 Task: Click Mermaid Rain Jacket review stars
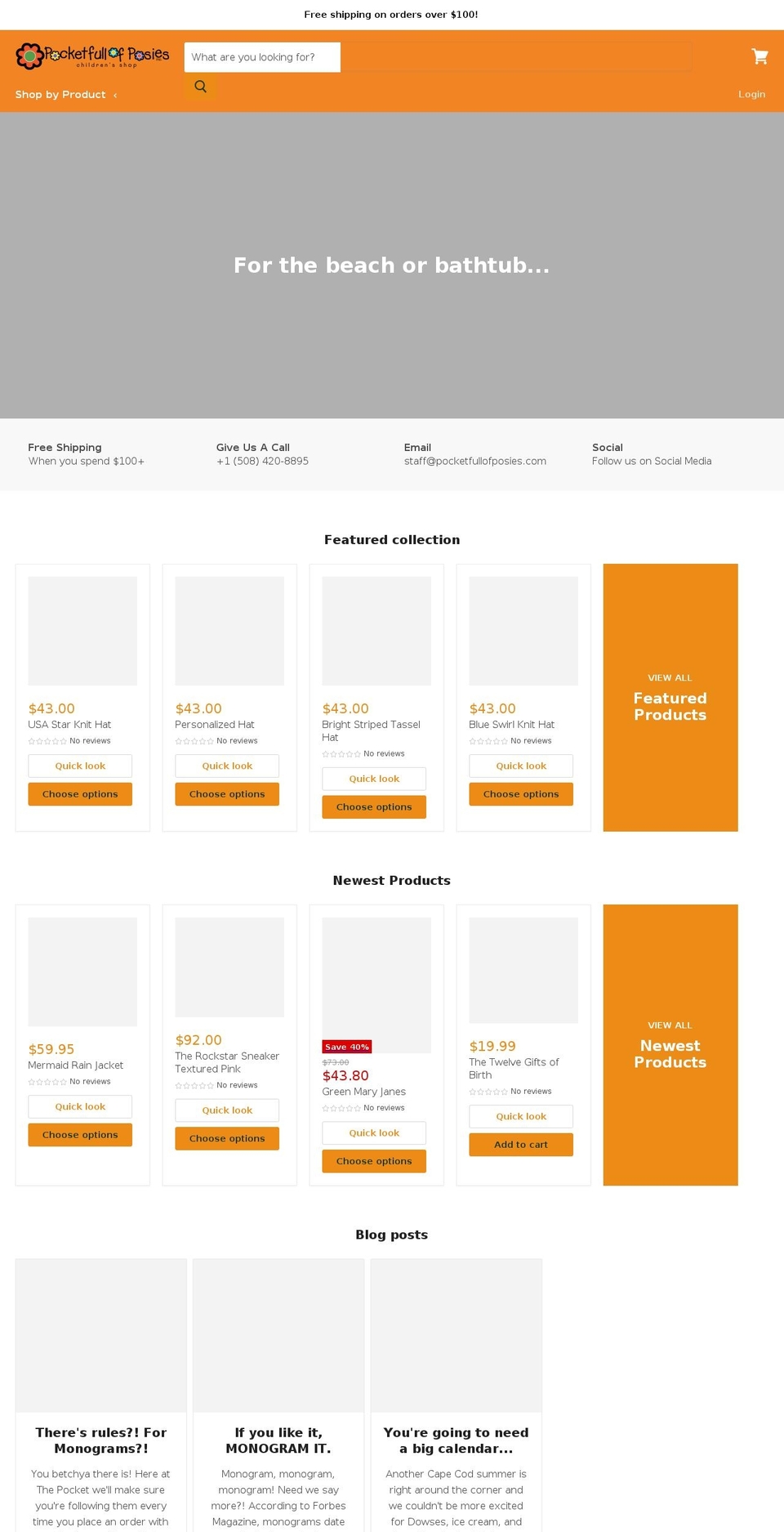(x=47, y=1082)
